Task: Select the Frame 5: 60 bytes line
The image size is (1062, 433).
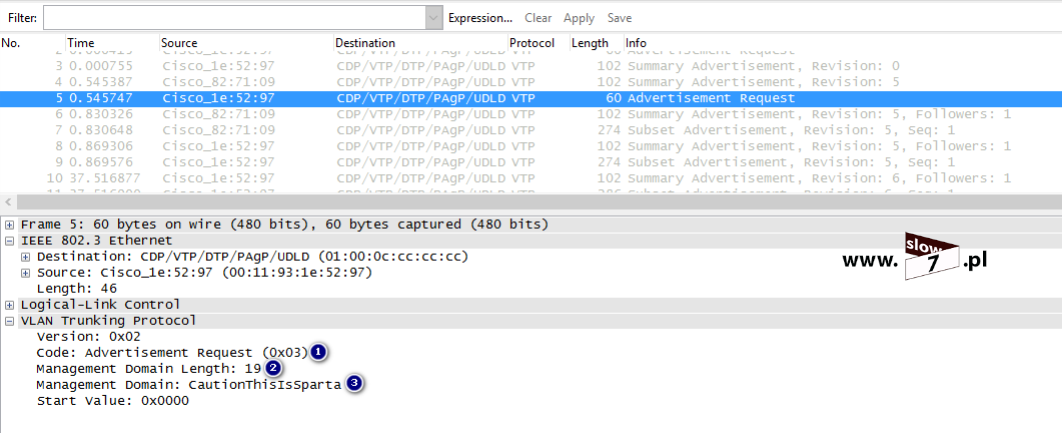Action: [x=284, y=224]
